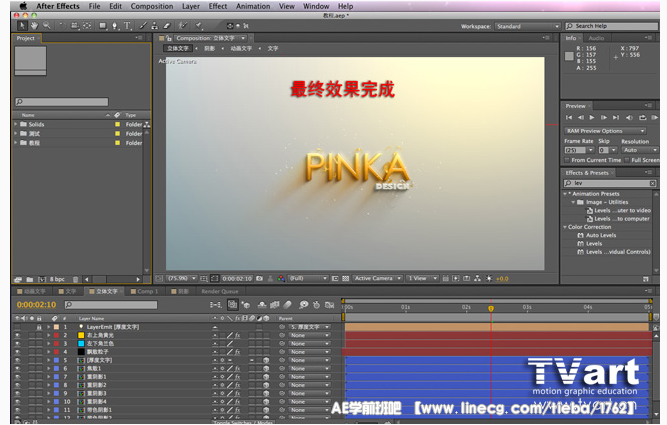The image size is (667, 425).
Task: Unlock the LayerEmit layer lock
Action: (39, 327)
